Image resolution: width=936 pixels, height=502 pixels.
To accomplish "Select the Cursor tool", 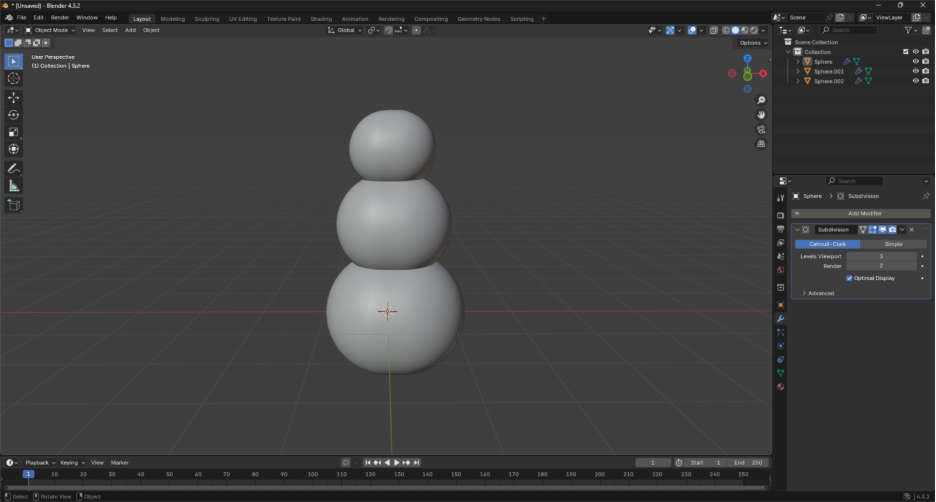I will [13, 78].
